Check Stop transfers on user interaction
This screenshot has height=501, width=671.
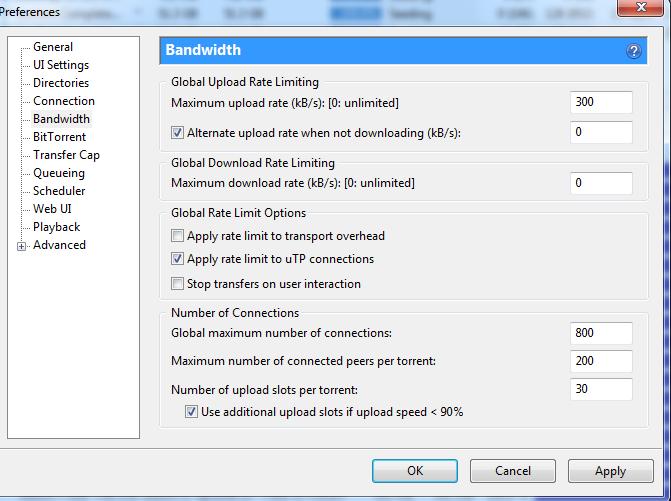tap(178, 284)
